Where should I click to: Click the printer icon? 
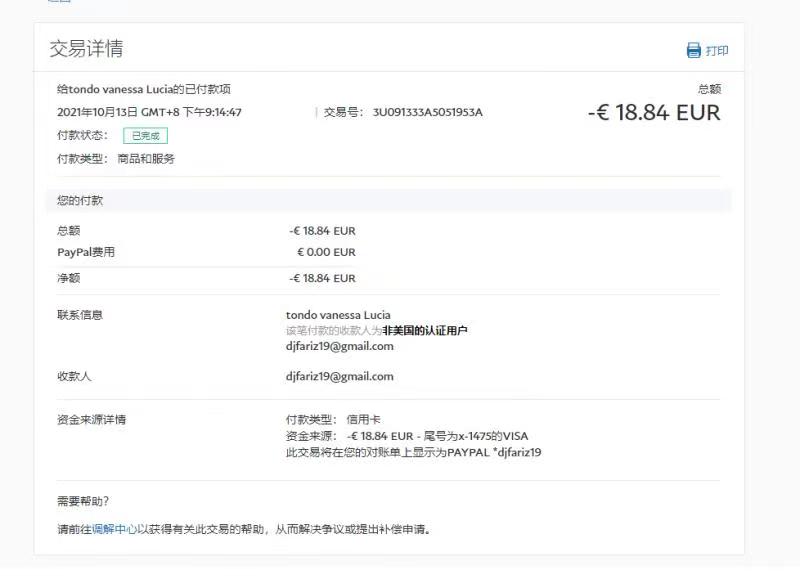693,50
